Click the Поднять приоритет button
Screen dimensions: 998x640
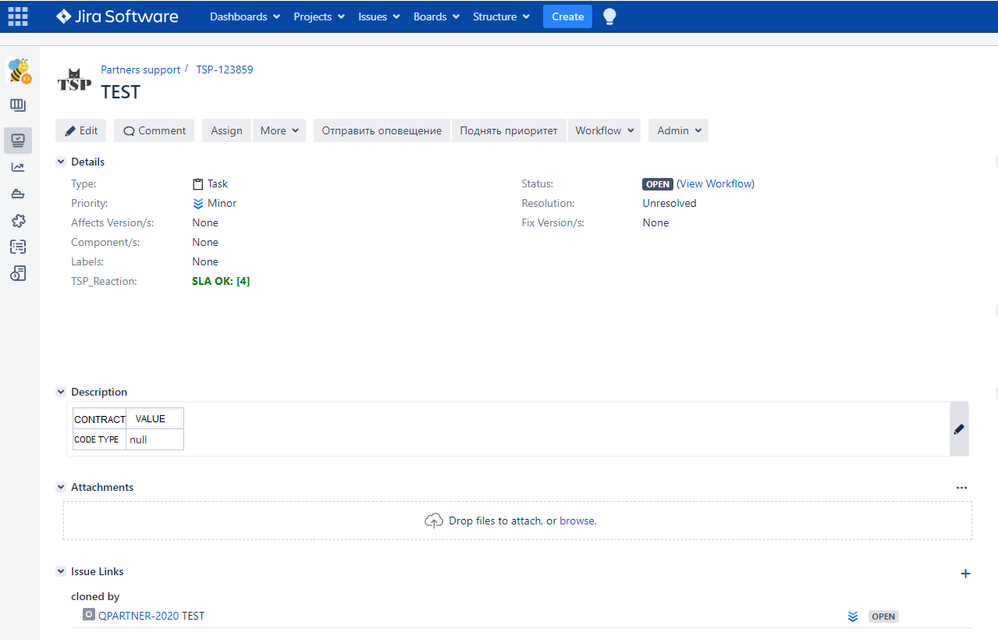[509, 130]
